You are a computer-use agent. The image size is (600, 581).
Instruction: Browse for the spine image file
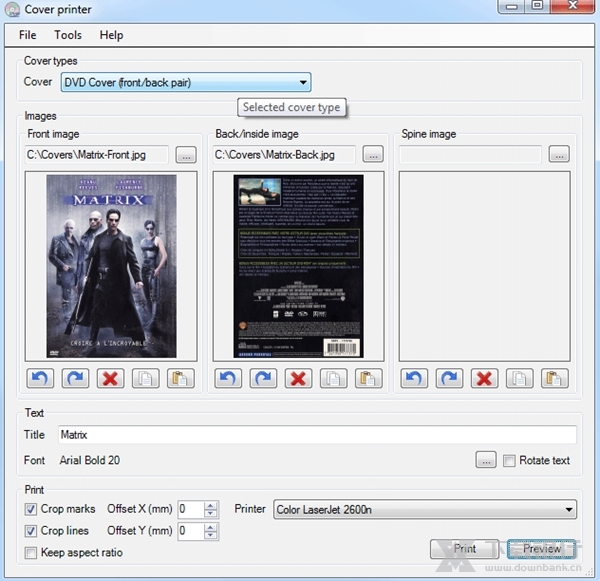click(559, 154)
